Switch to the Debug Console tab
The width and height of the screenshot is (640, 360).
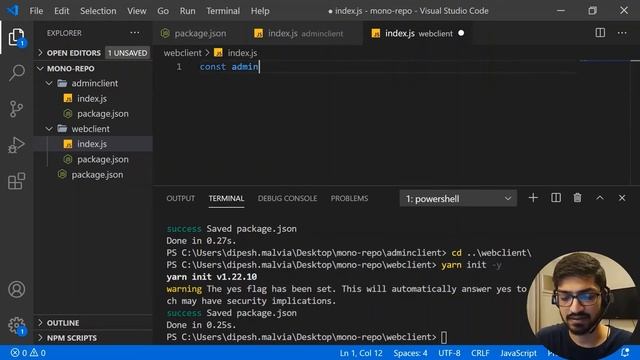(287, 198)
